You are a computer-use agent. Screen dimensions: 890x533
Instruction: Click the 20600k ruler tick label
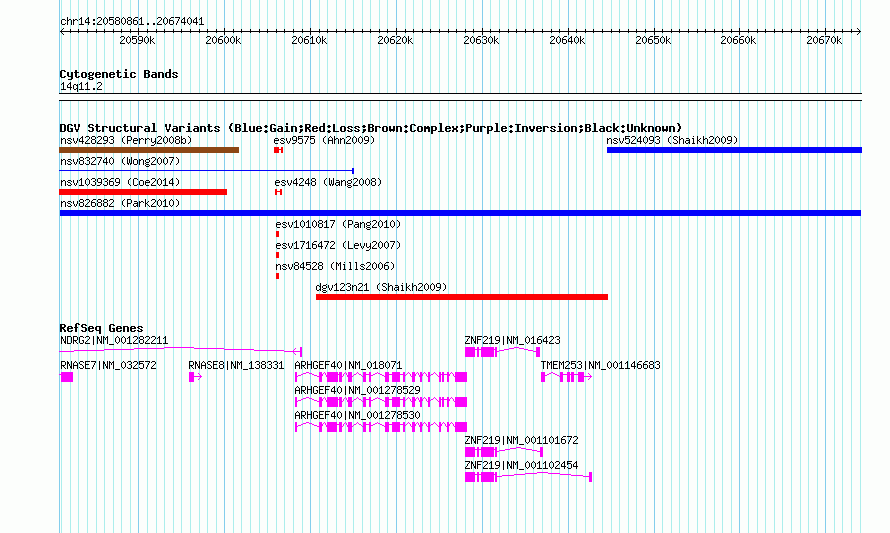click(x=223, y=40)
